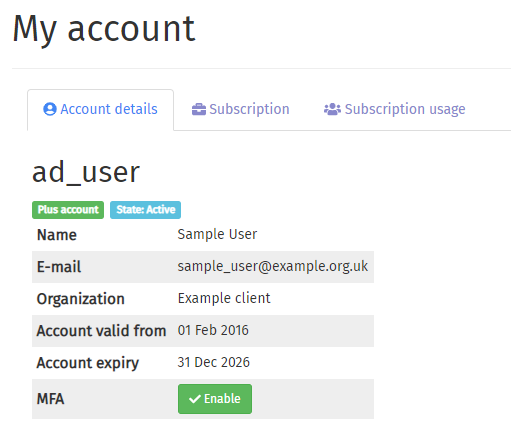Click the sample_user@example.org.uk email address
This screenshot has width=511, height=432.
point(273,267)
